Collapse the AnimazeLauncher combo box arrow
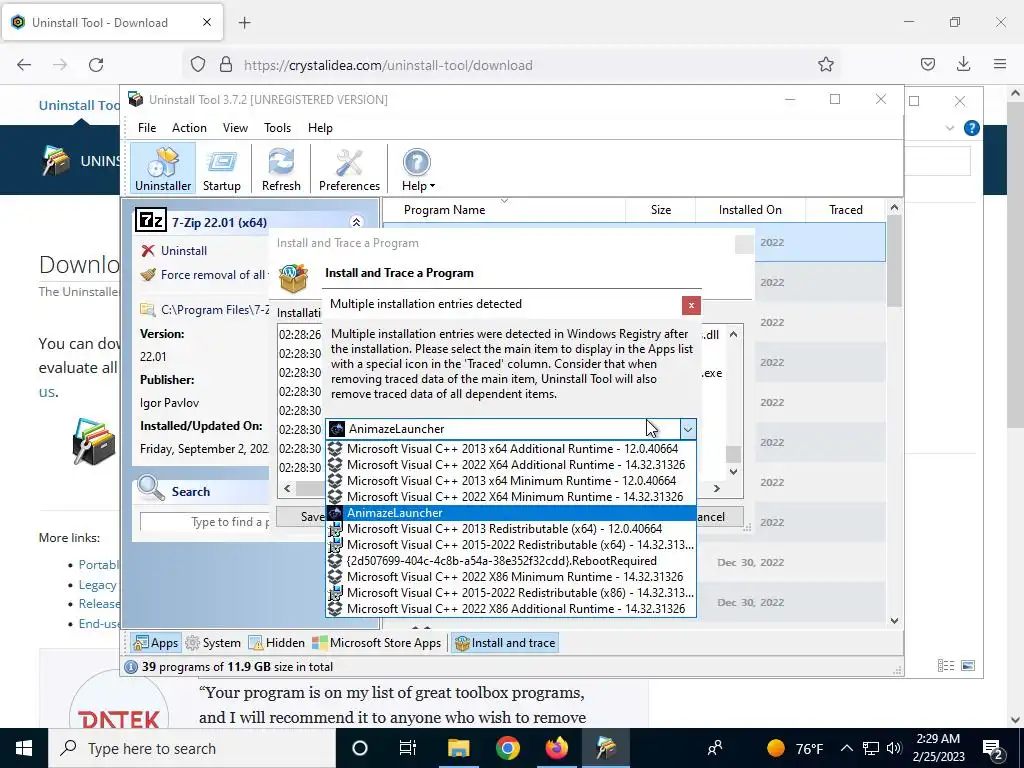 click(688, 429)
